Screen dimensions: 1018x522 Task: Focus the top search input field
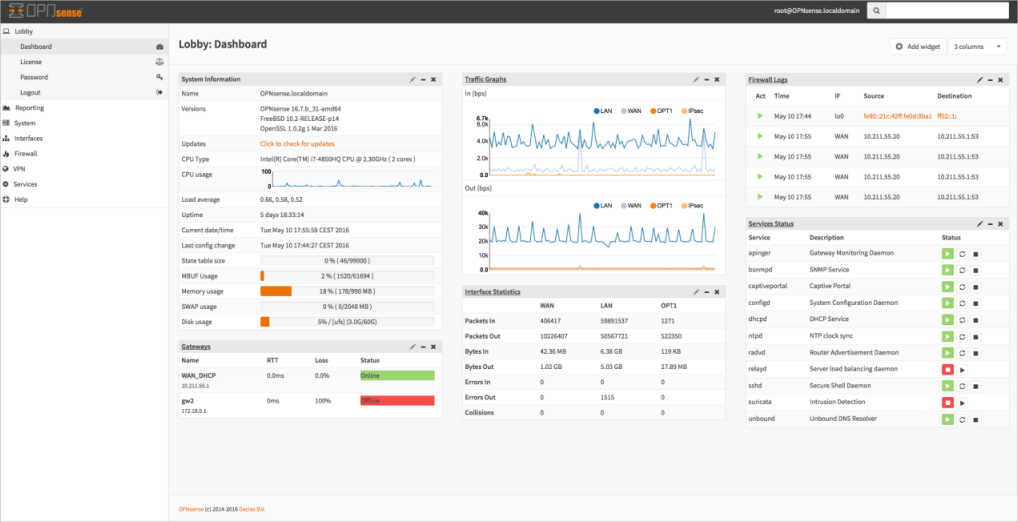(x=946, y=11)
